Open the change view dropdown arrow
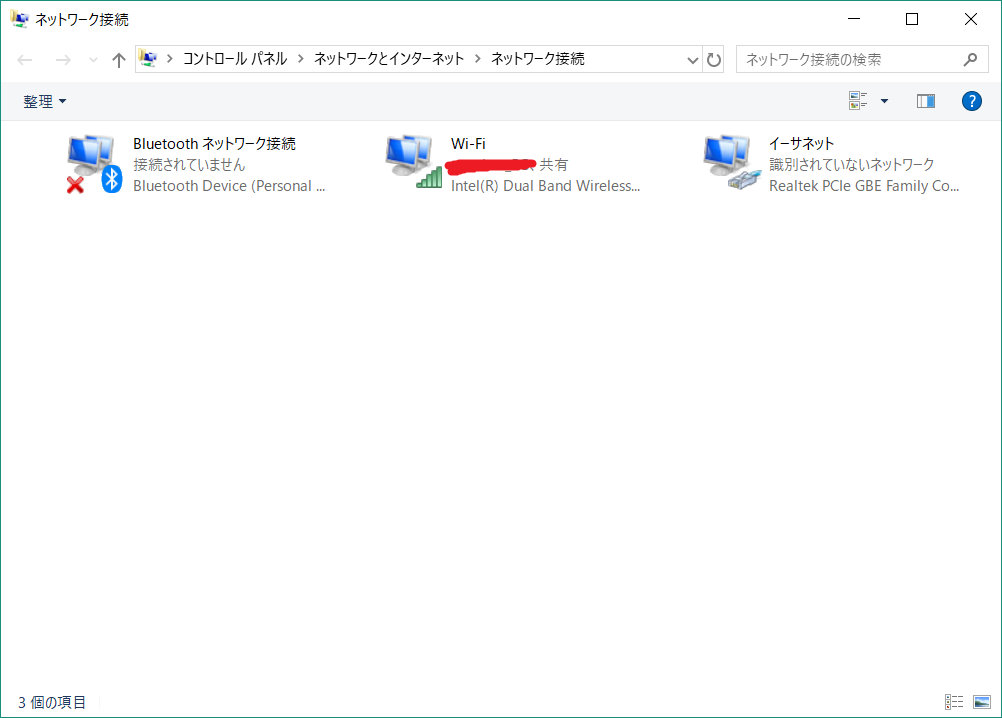Image resolution: width=1002 pixels, height=718 pixels. (x=884, y=100)
